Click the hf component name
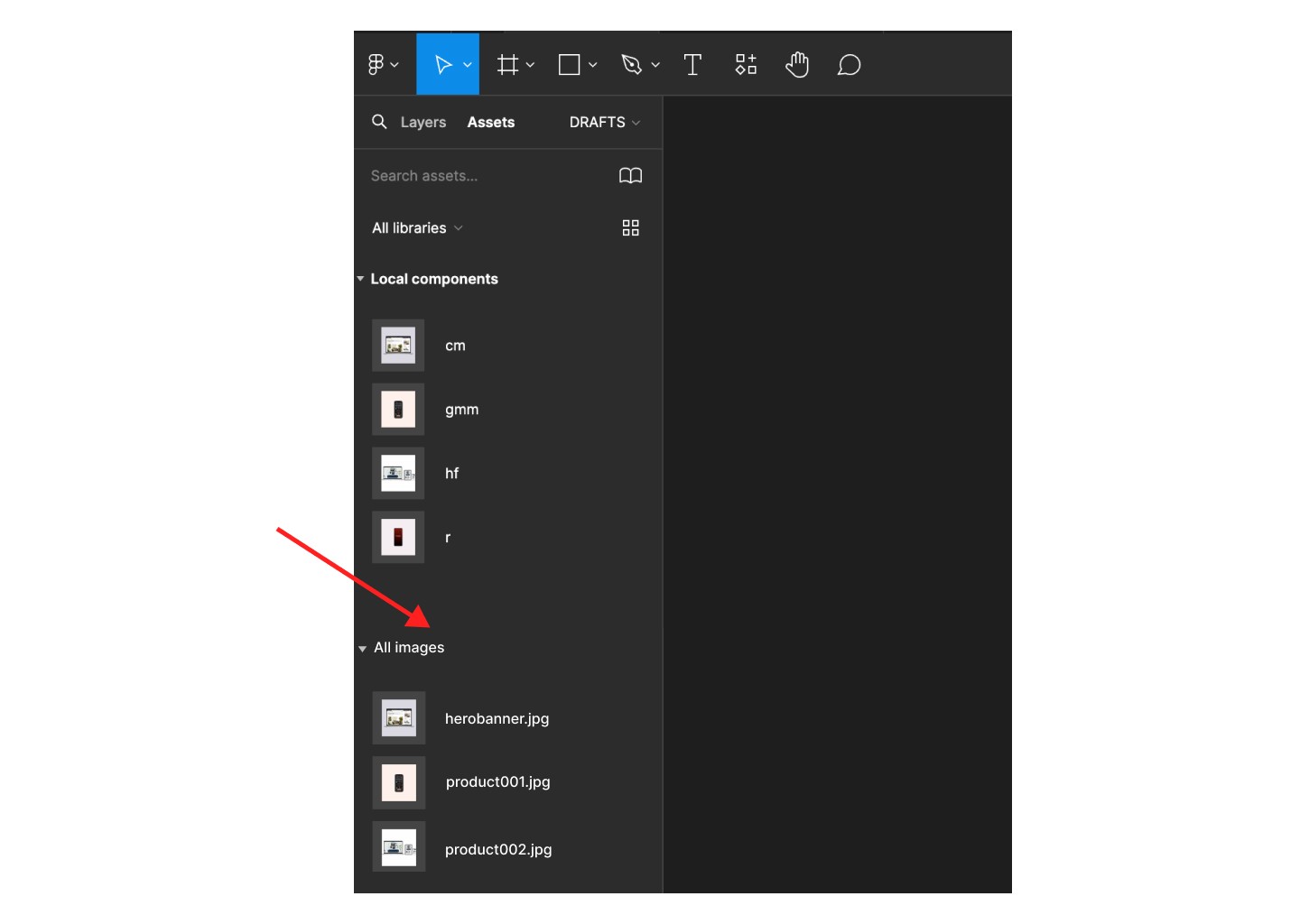The width and height of the screenshot is (1300, 924). click(451, 474)
